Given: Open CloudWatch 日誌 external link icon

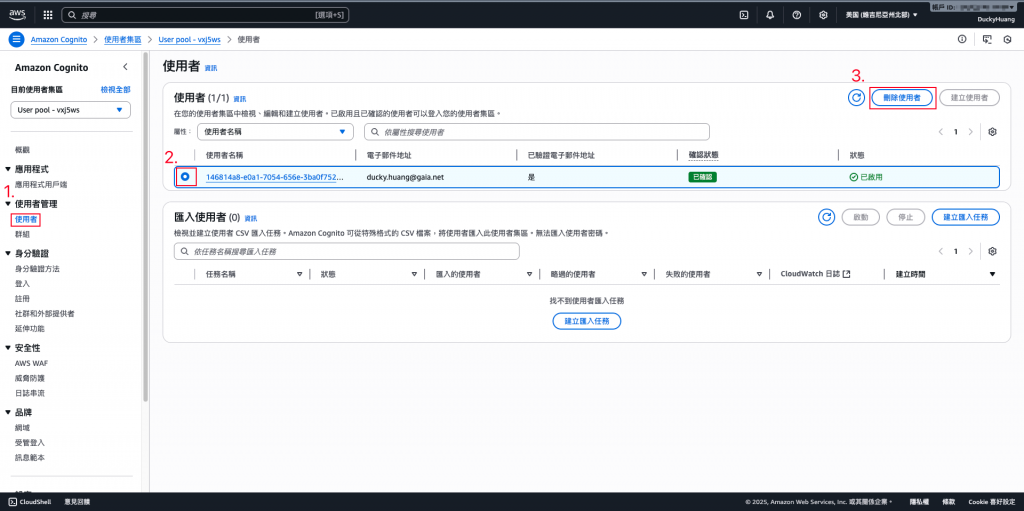Looking at the screenshot, I should pos(847,274).
